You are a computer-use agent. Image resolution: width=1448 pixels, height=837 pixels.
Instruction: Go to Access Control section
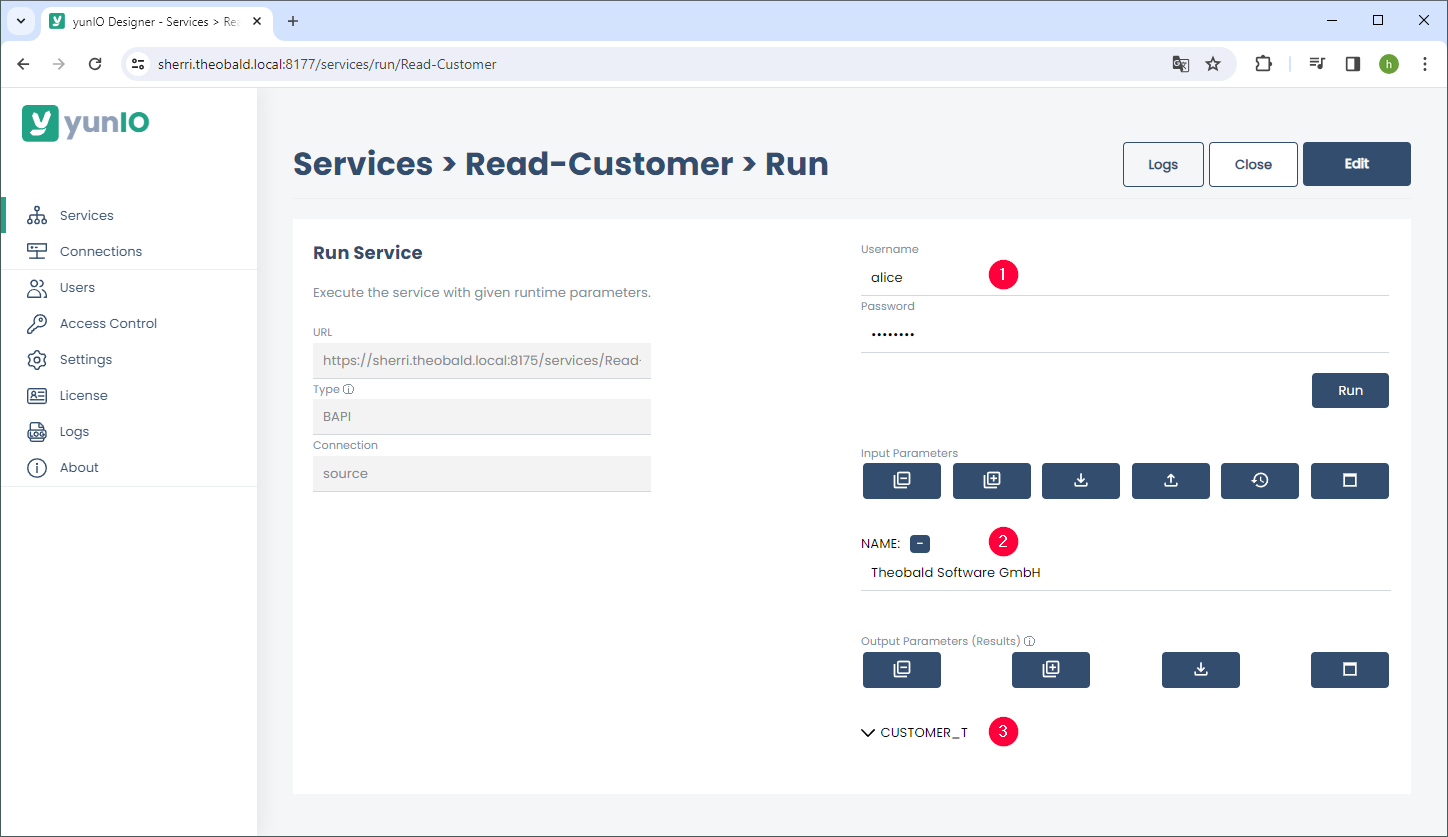[x=108, y=323]
